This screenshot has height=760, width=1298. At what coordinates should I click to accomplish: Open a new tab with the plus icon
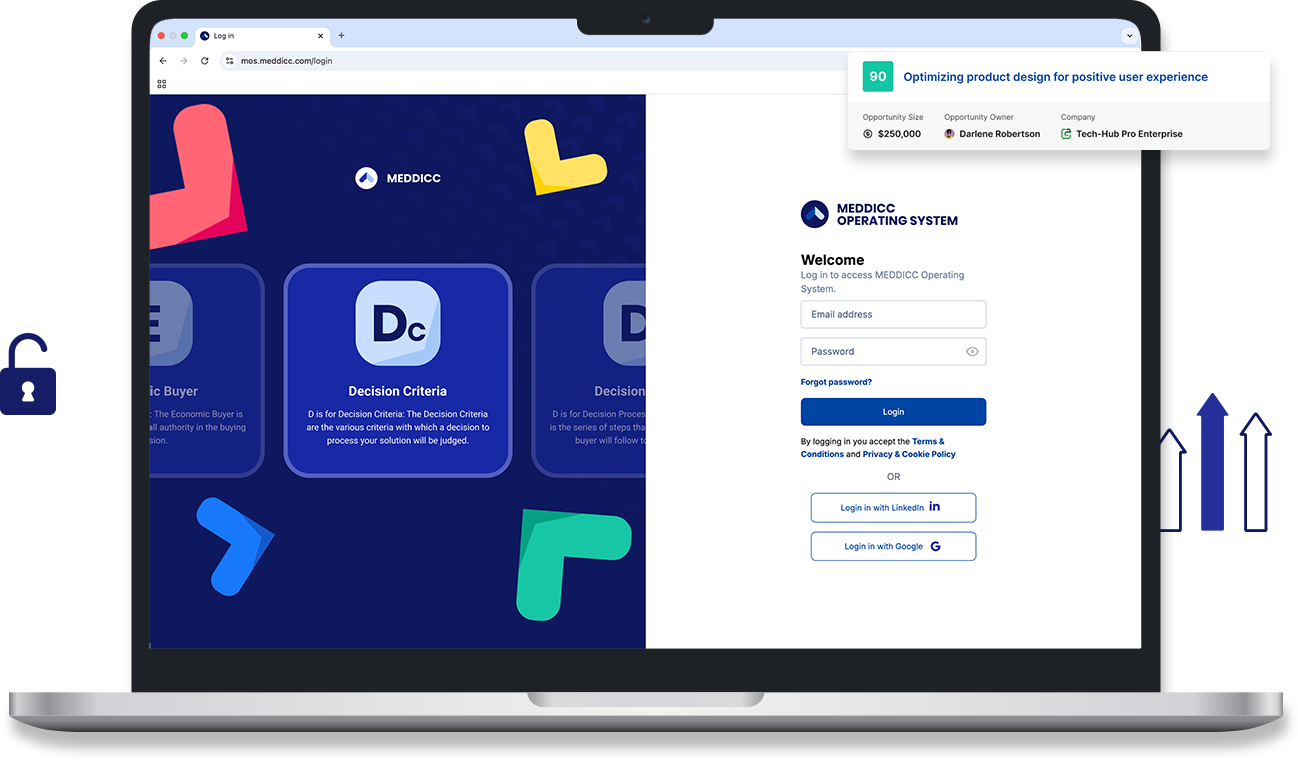[x=341, y=36]
